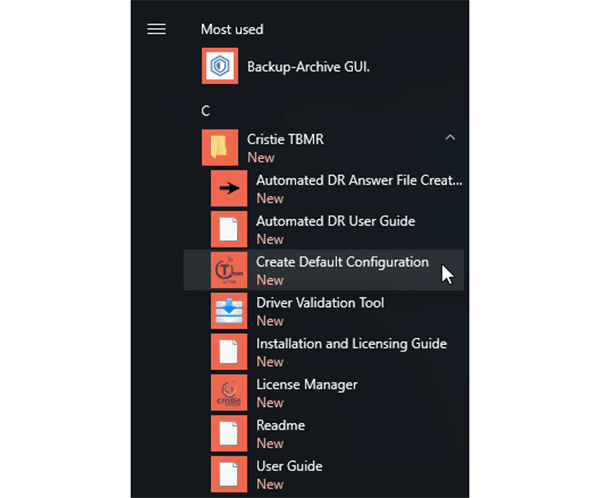The width and height of the screenshot is (600, 498).
Task: Click the Readme document icon
Action: (x=229, y=433)
